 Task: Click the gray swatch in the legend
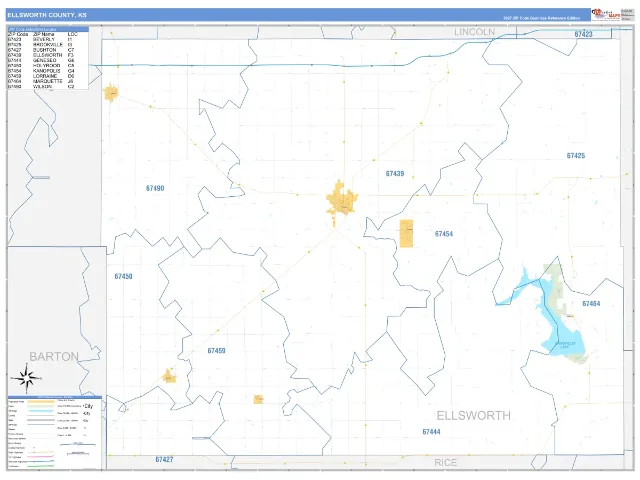pyautogui.click(x=41, y=420)
